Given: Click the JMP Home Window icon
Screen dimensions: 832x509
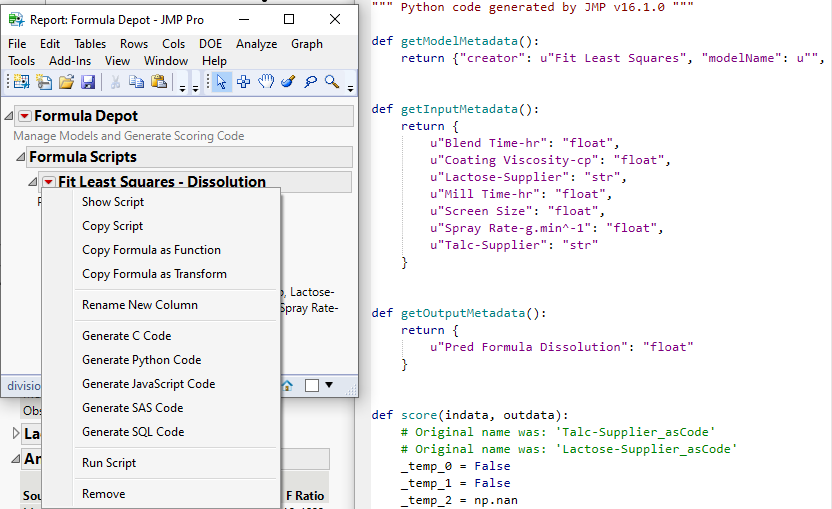Looking at the screenshot, I should 287,385.
